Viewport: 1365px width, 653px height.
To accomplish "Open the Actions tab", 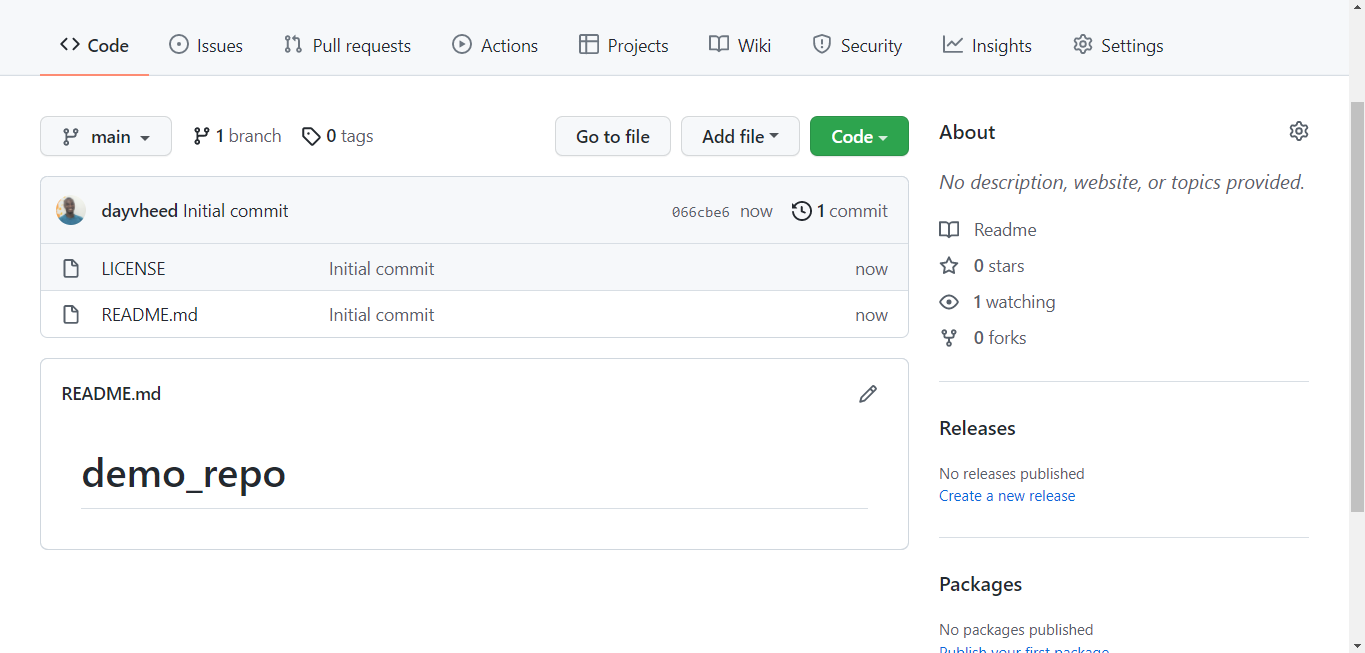I will coord(494,45).
